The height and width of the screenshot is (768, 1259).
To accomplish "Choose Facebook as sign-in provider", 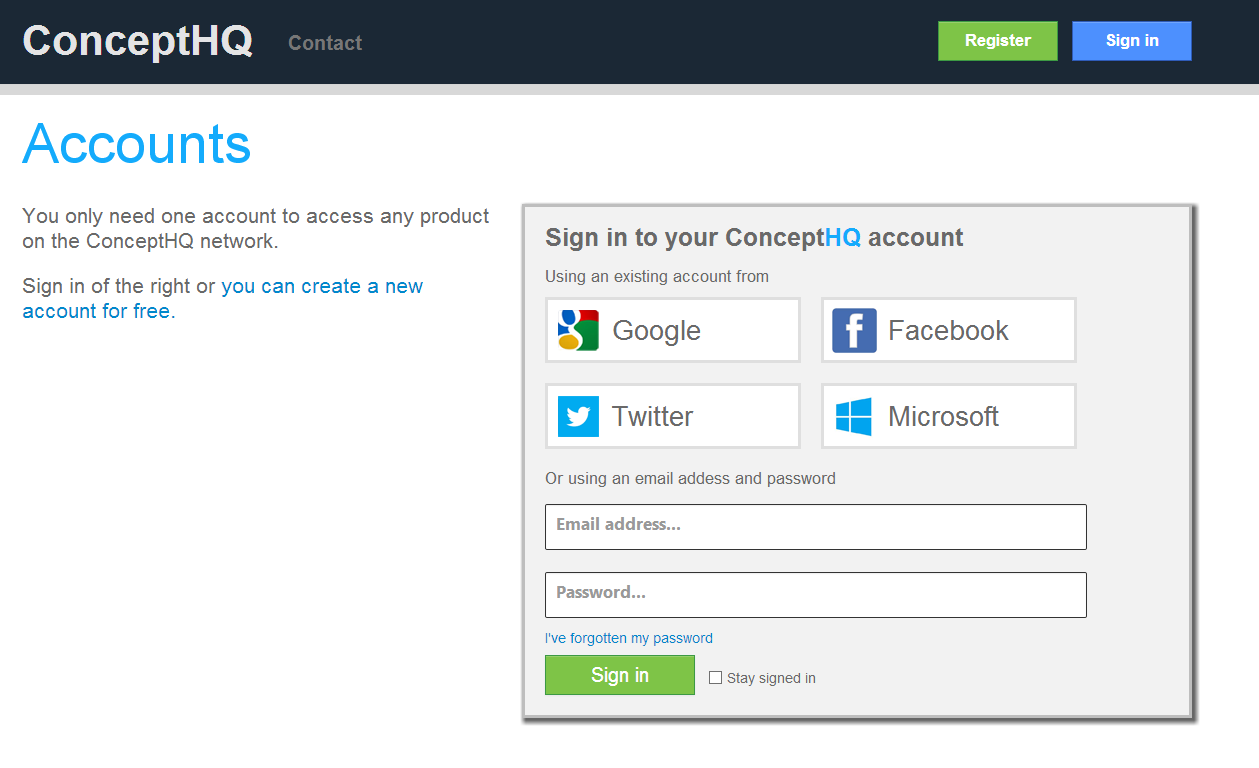I will [949, 330].
